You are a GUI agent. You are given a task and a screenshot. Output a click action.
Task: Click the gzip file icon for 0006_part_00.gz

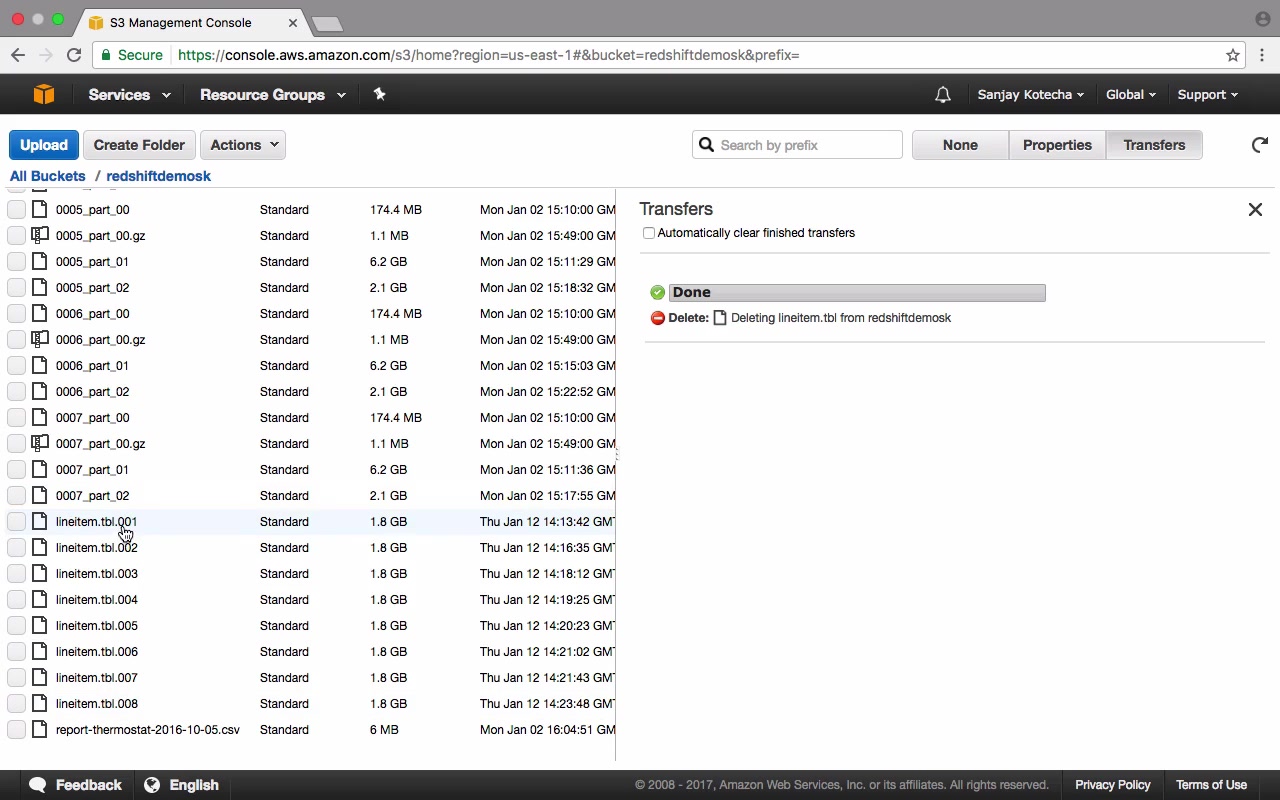coord(39,339)
